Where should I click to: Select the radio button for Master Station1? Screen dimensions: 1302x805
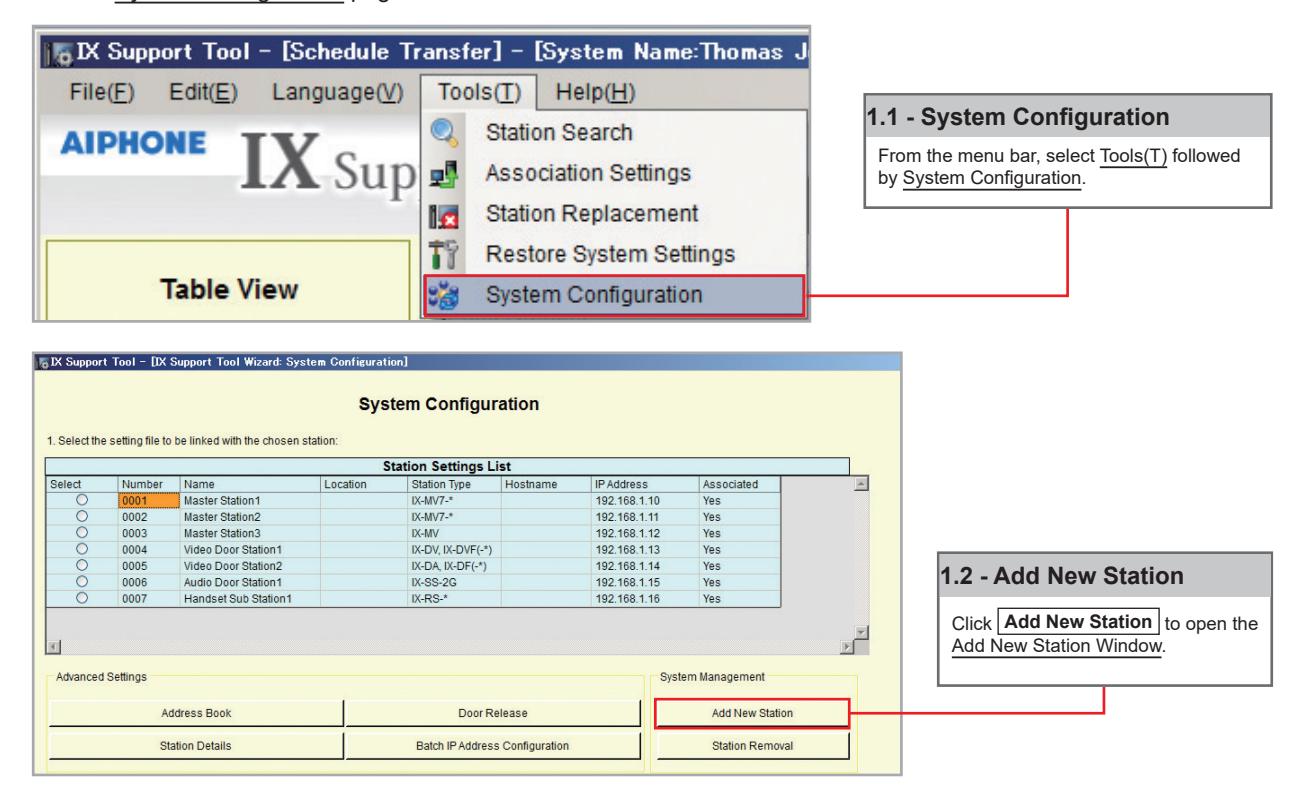83,499
